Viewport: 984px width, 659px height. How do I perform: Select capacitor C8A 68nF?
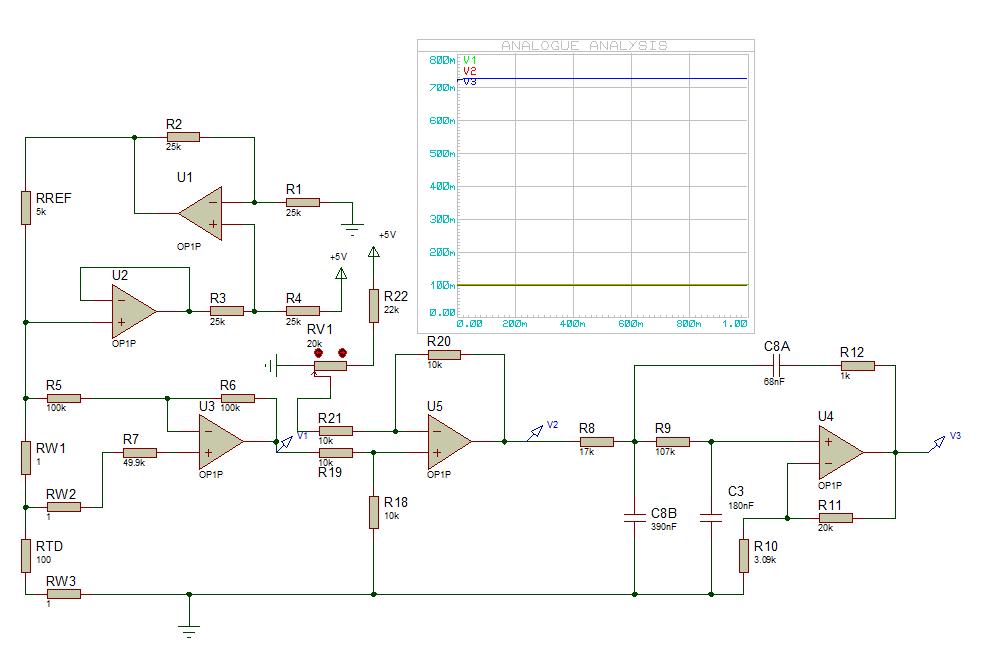point(776,365)
